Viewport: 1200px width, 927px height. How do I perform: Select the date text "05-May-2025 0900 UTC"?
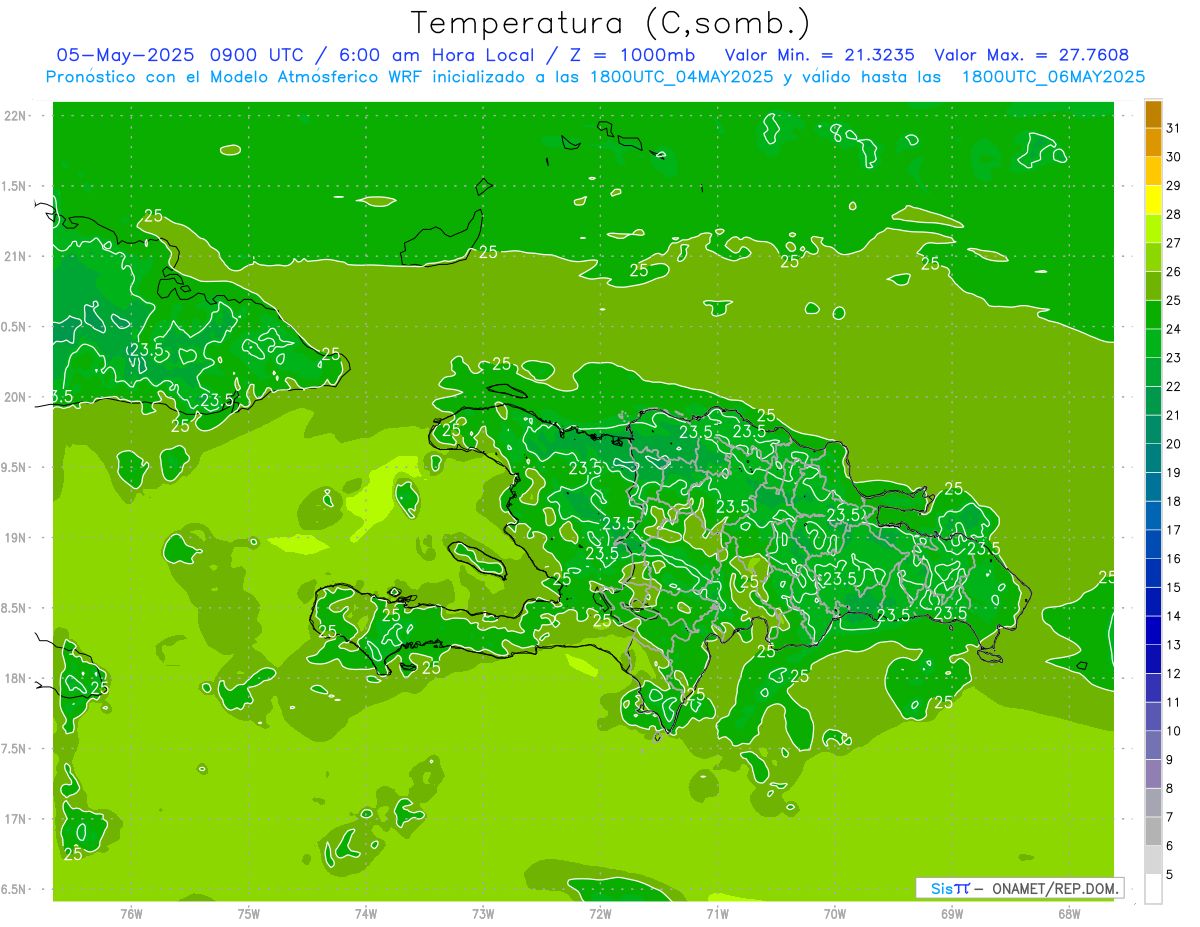pos(186,55)
